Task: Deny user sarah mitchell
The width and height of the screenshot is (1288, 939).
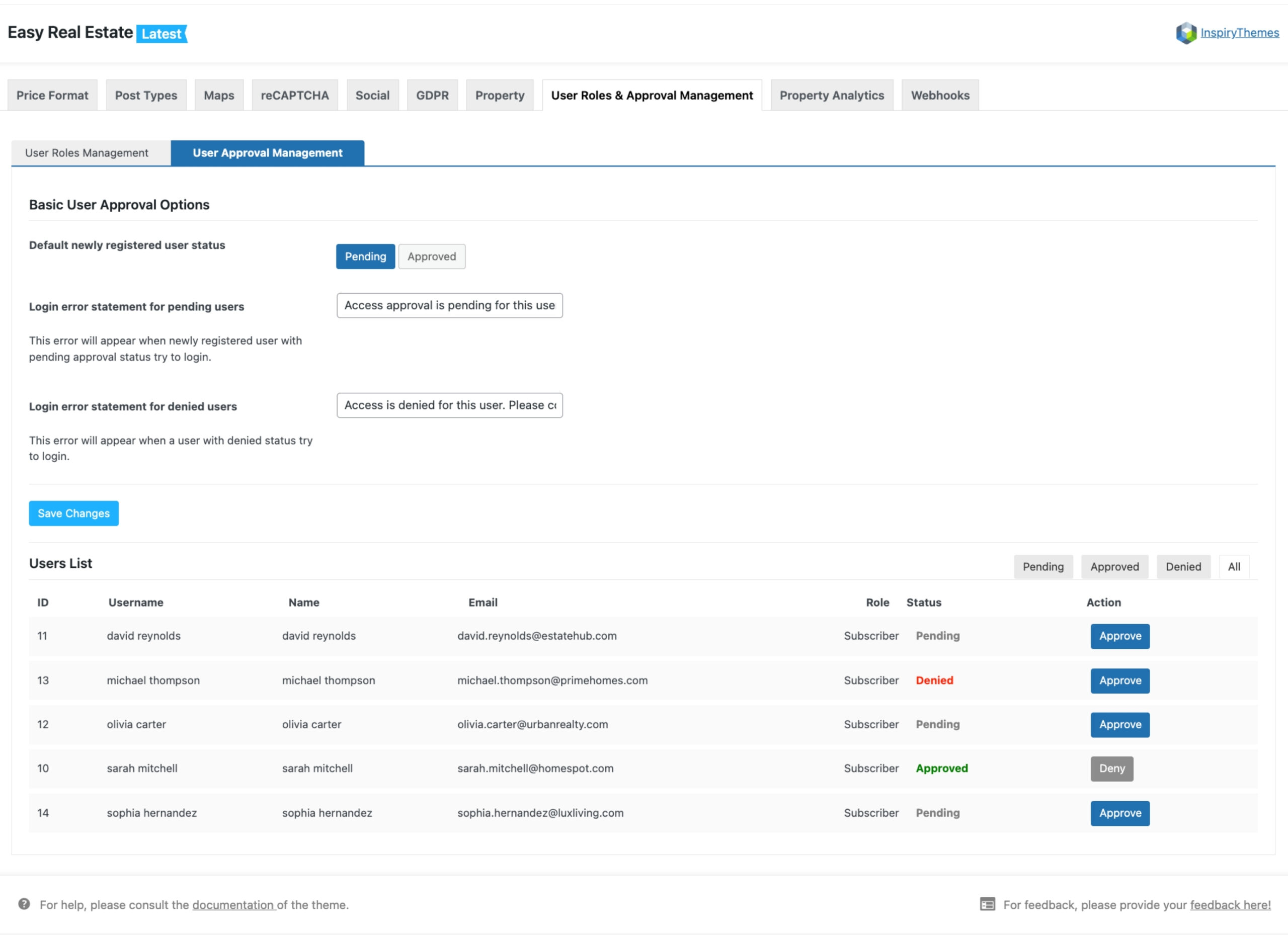Action: tap(1112, 769)
